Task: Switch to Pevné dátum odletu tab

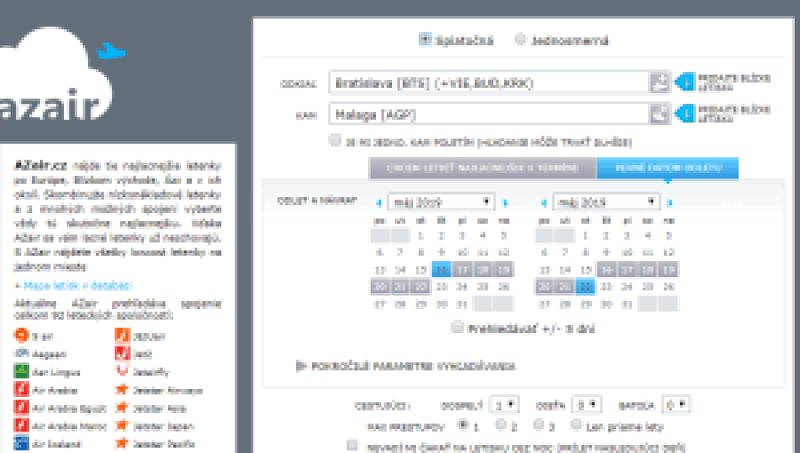Action: (666, 167)
